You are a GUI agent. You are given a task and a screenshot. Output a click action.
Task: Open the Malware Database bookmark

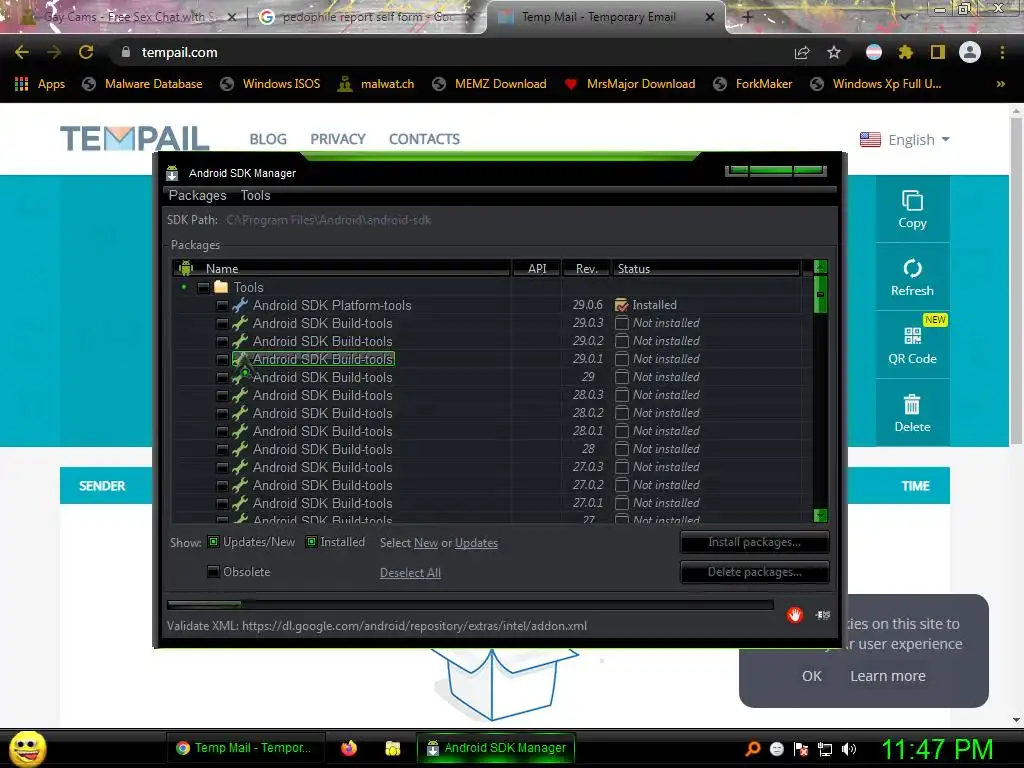click(x=142, y=84)
